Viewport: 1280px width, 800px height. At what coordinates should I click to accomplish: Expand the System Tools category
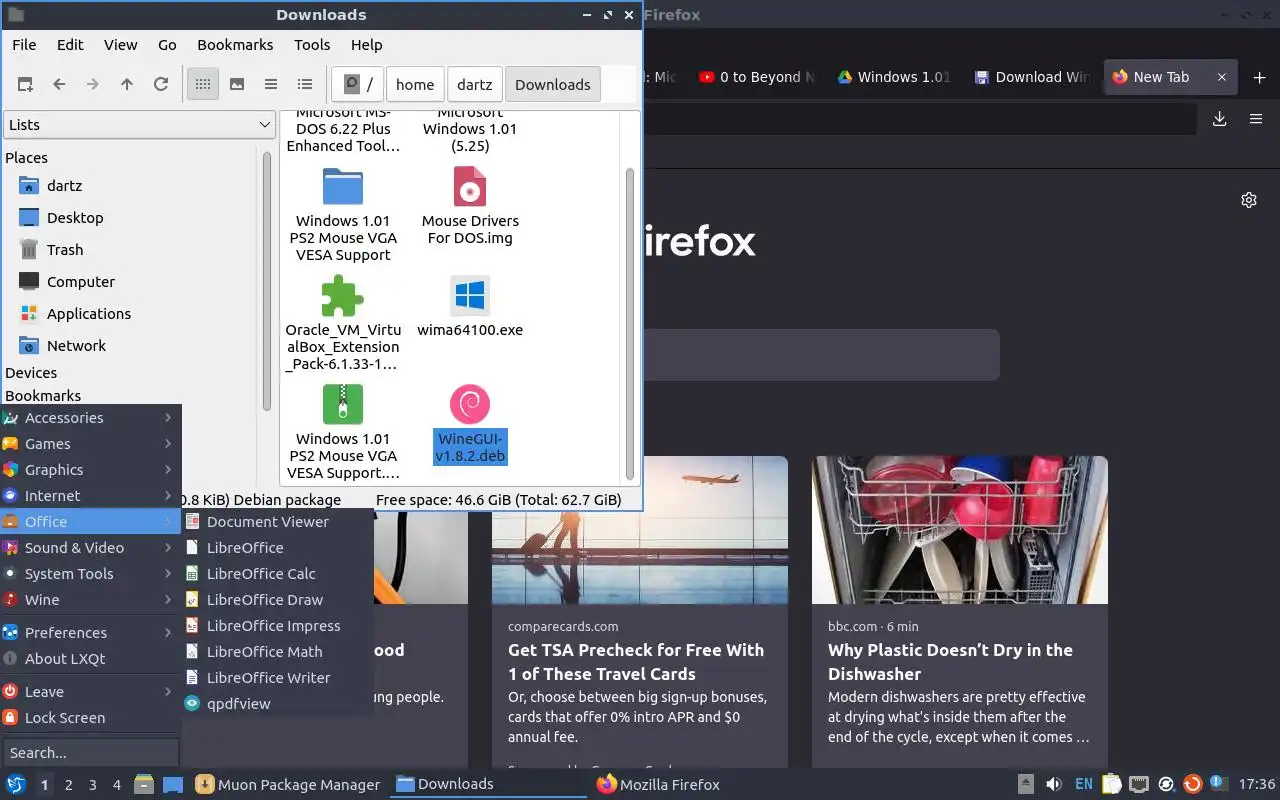point(90,574)
